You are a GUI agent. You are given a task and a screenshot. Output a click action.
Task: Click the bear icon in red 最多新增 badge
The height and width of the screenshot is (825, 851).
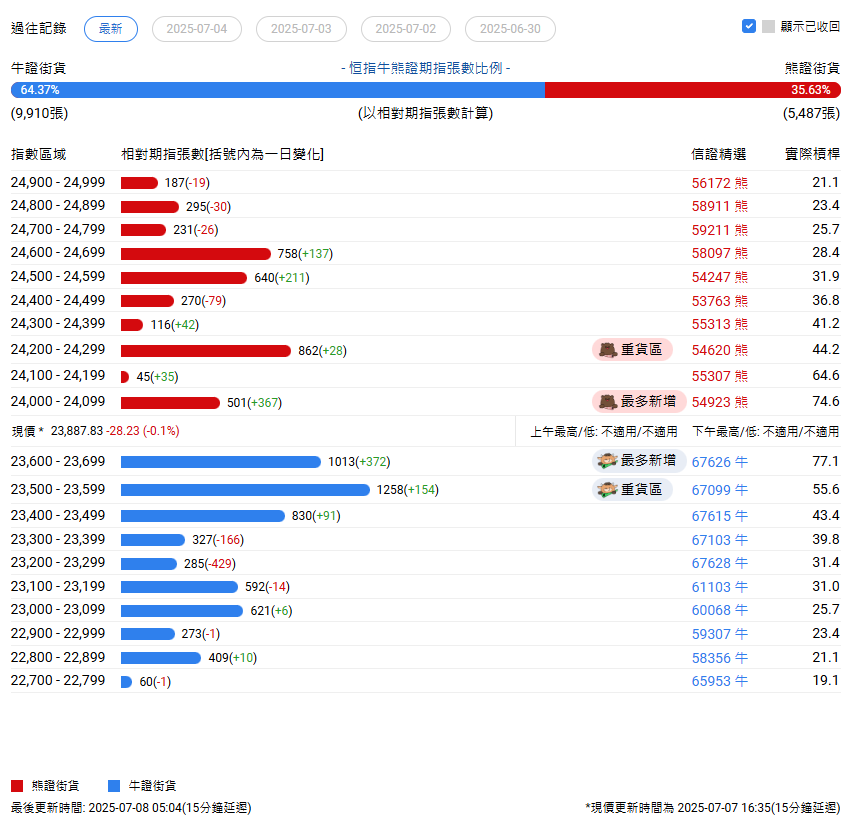(x=608, y=402)
